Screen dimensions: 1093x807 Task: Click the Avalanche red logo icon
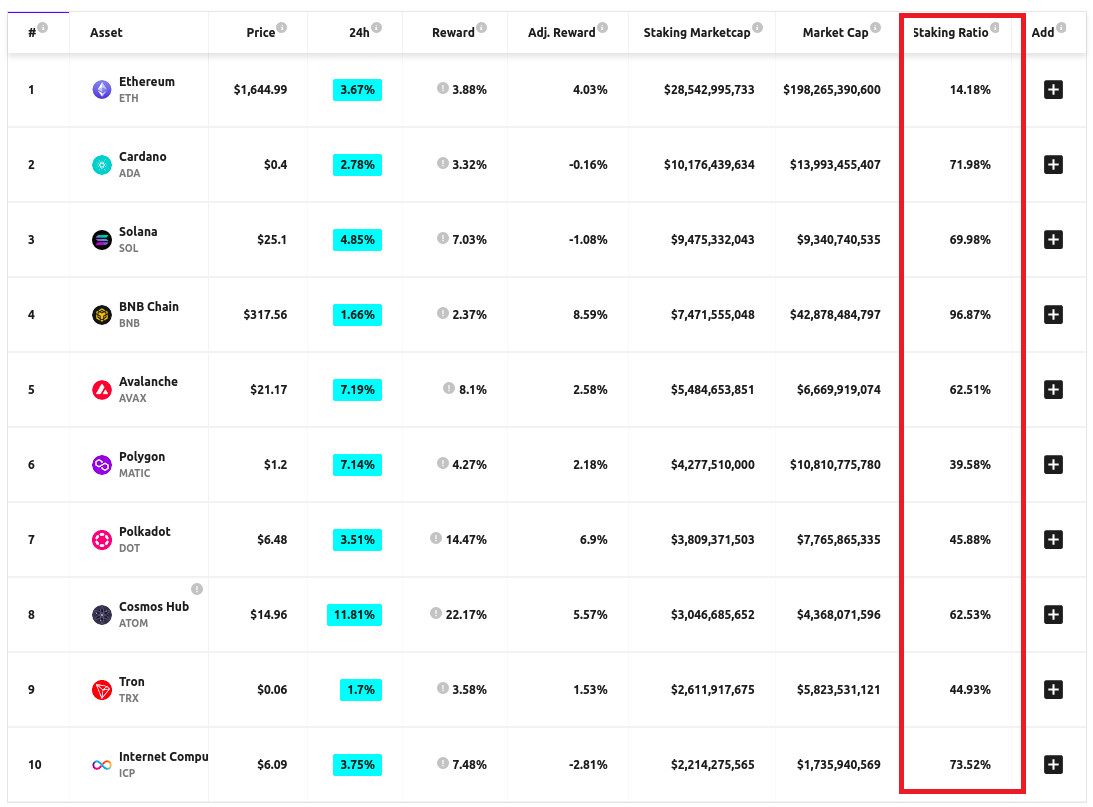pyautogui.click(x=101, y=390)
